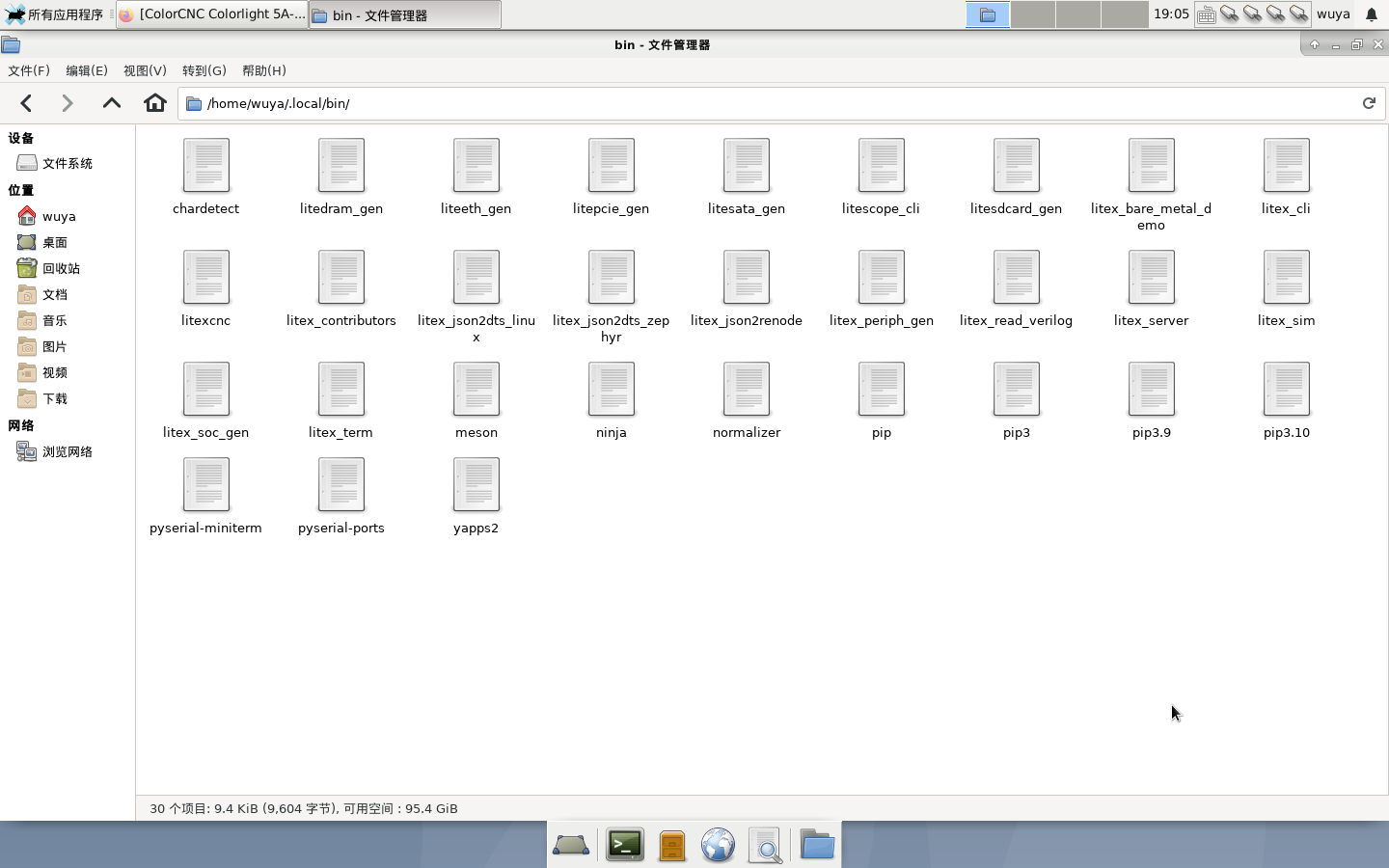
Task: Select the ninja file icon
Action: (612, 389)
